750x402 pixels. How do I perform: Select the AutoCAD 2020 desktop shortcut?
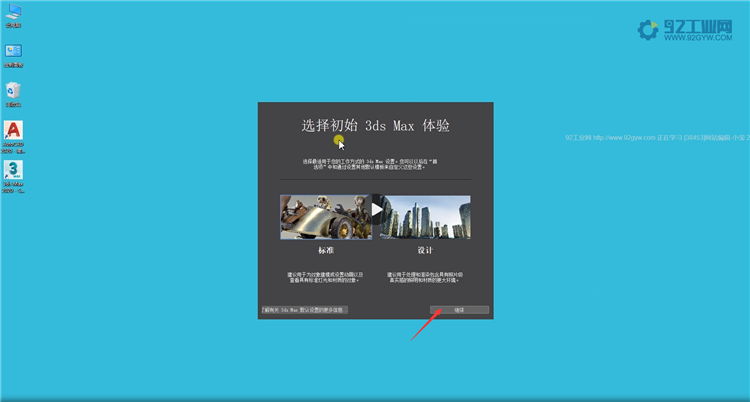[x=13, y=137]
